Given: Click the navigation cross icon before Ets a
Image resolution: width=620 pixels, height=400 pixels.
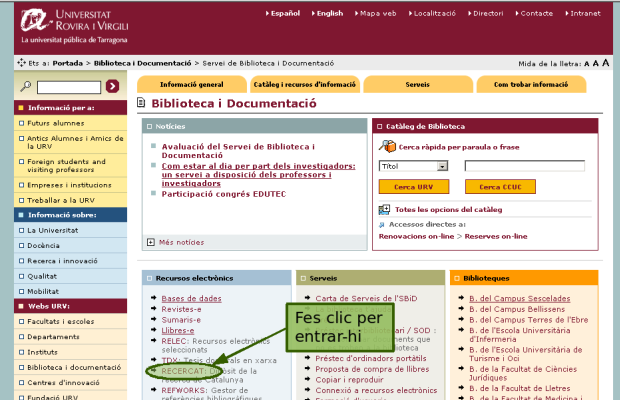Looking at the screenshot, I should coord(21,63).
